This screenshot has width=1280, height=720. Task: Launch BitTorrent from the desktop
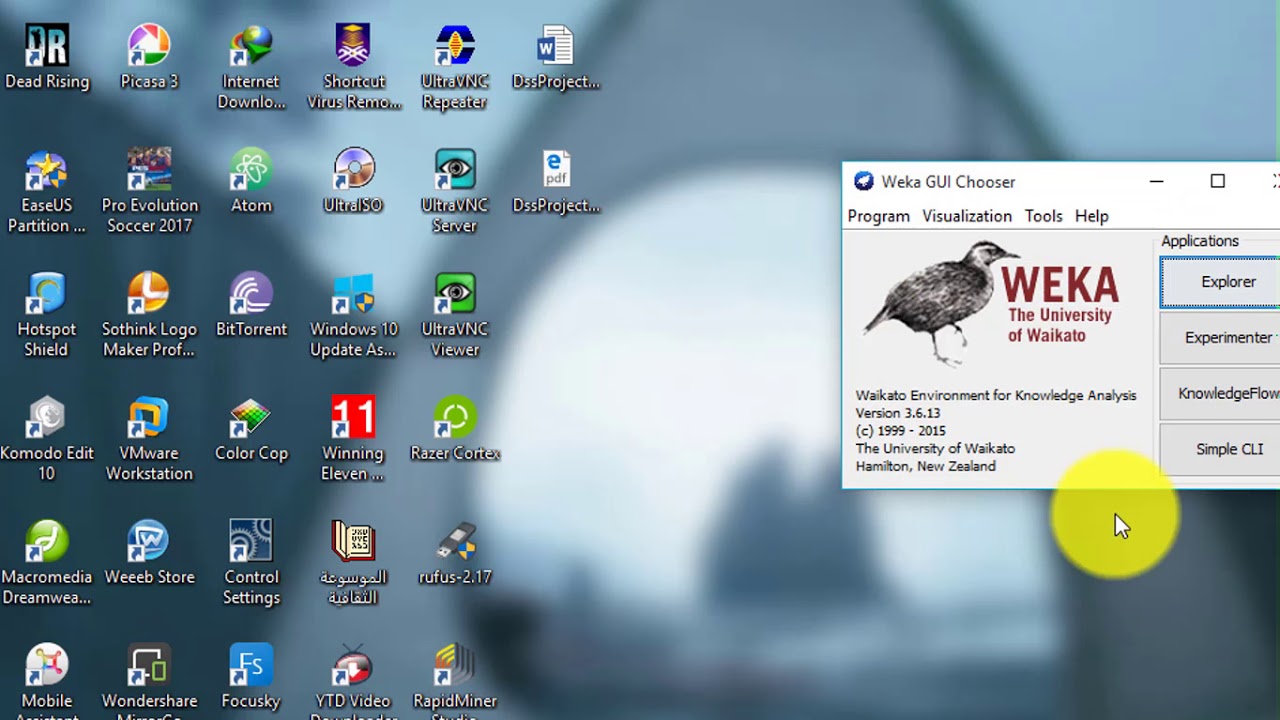[x=251, y=306]
